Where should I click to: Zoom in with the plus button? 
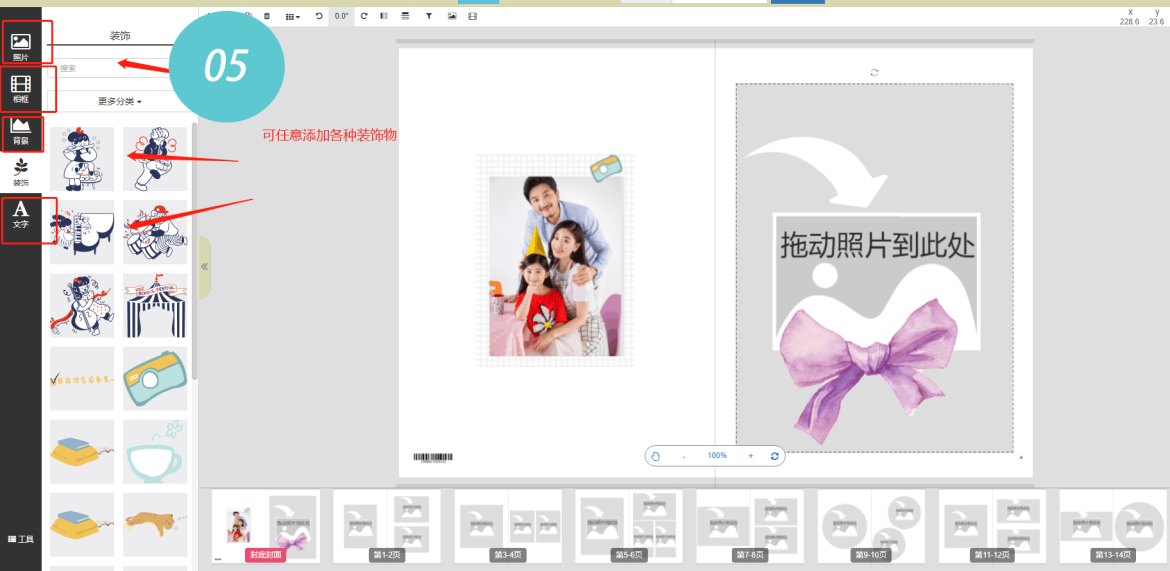[750, 456]
